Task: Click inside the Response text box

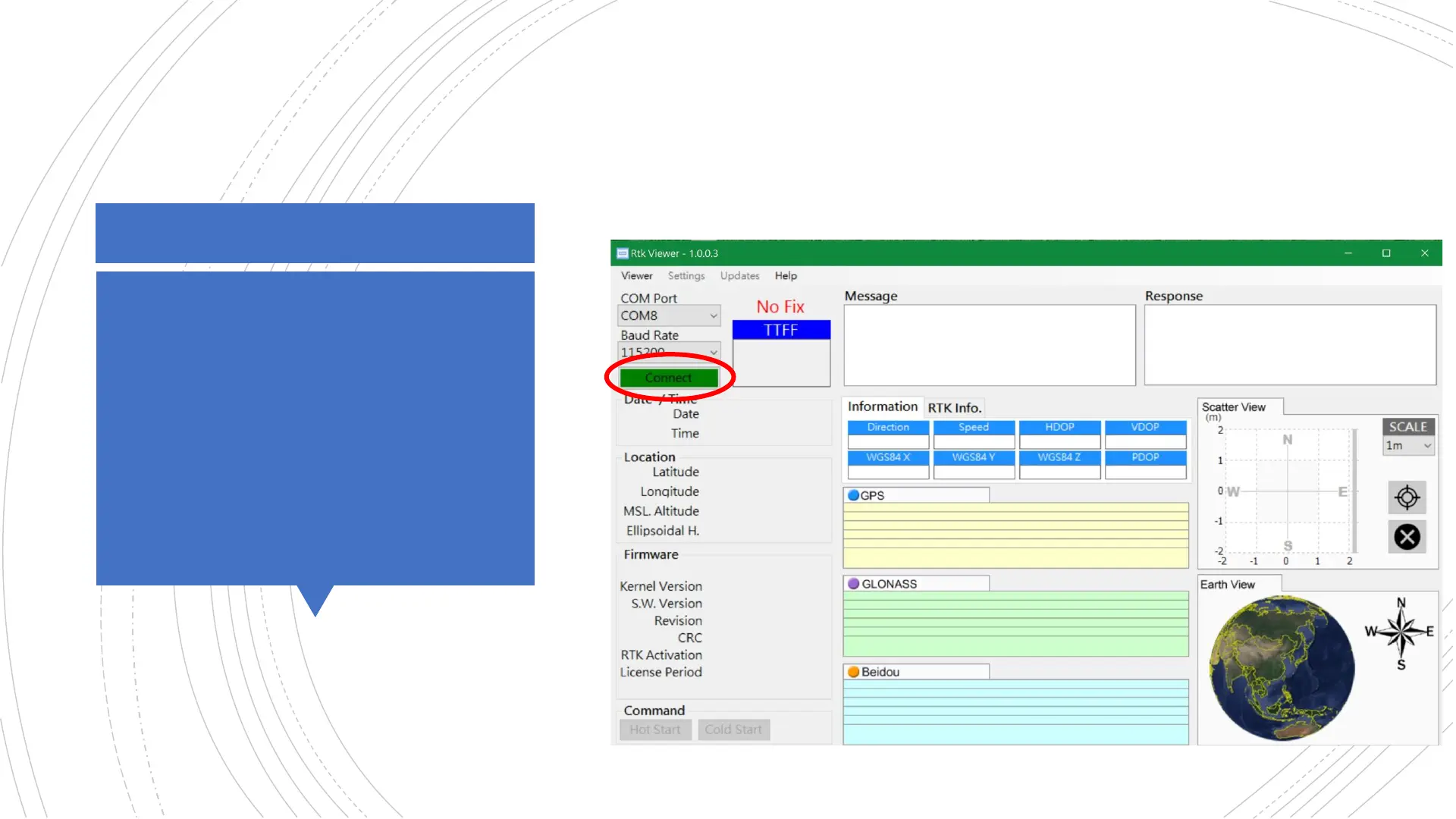Action: pos(1290,345)
